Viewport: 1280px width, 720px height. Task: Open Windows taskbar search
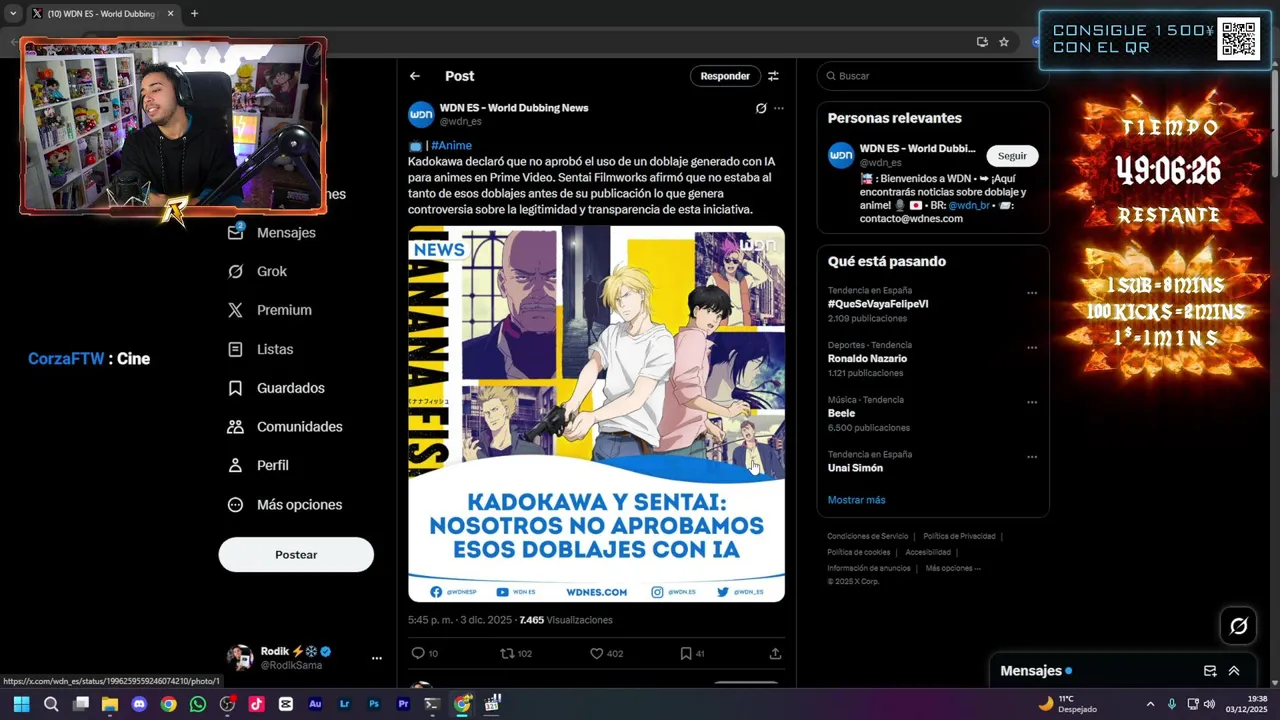[x=51, y=704]
